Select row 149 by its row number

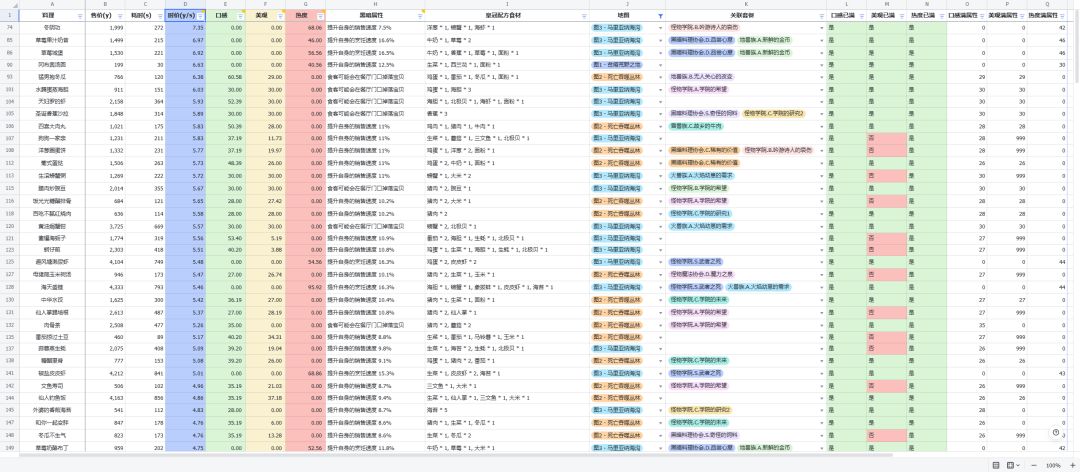(9, 448)
